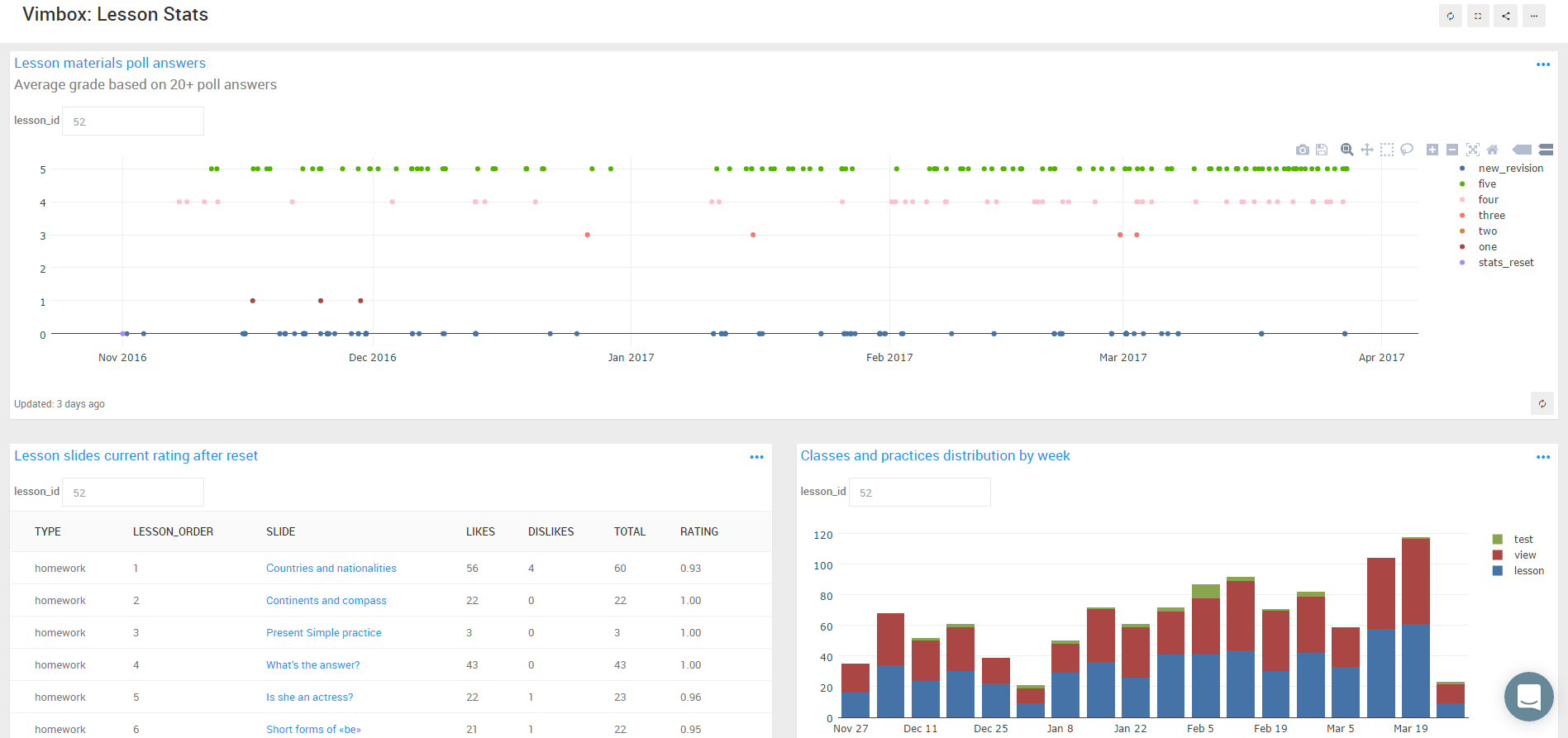Share the Lesson Stats dashboard
Screen dimensions: 1568x738
1506,16
